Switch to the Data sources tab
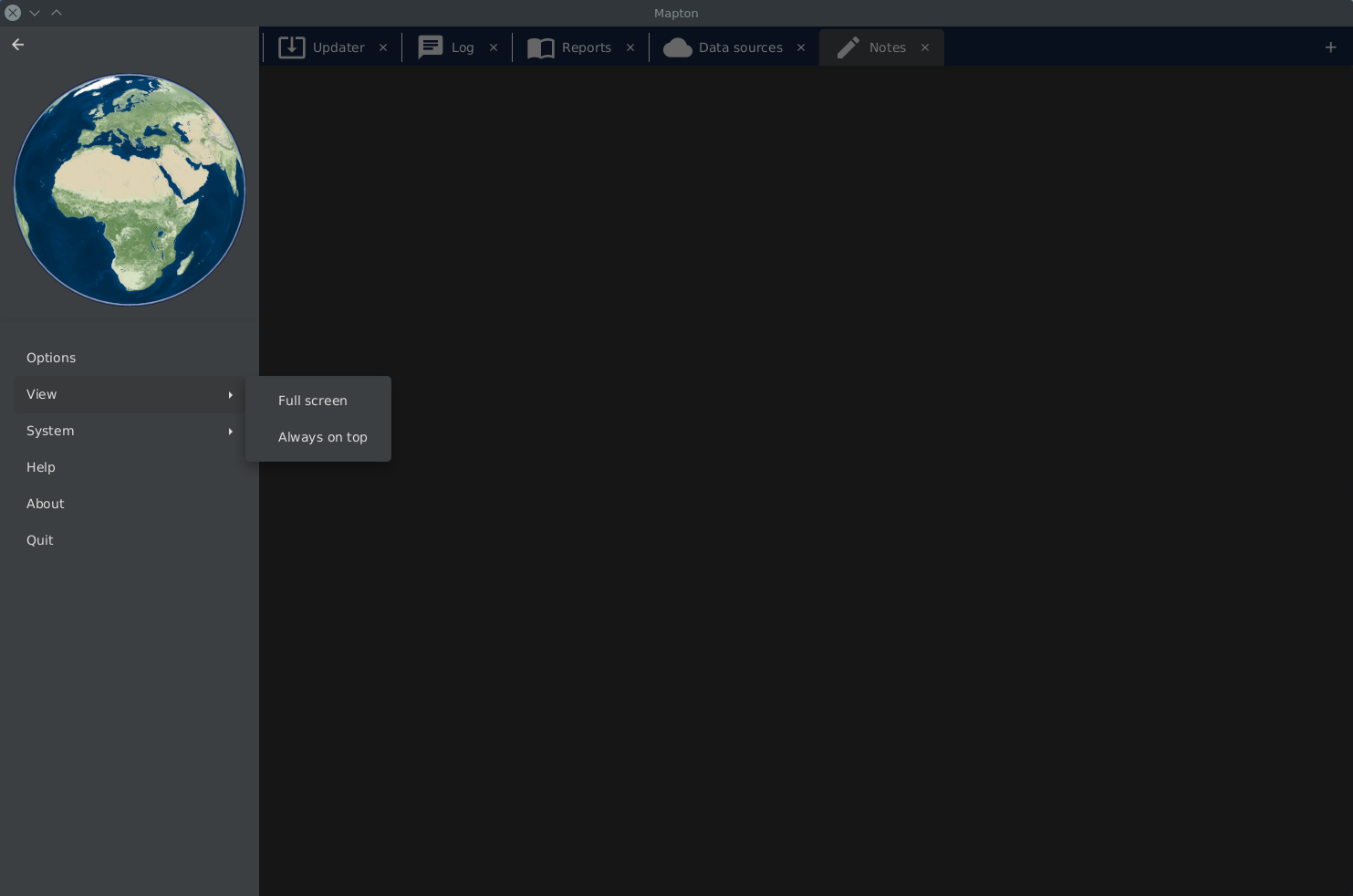 click(x=734, y=47)
